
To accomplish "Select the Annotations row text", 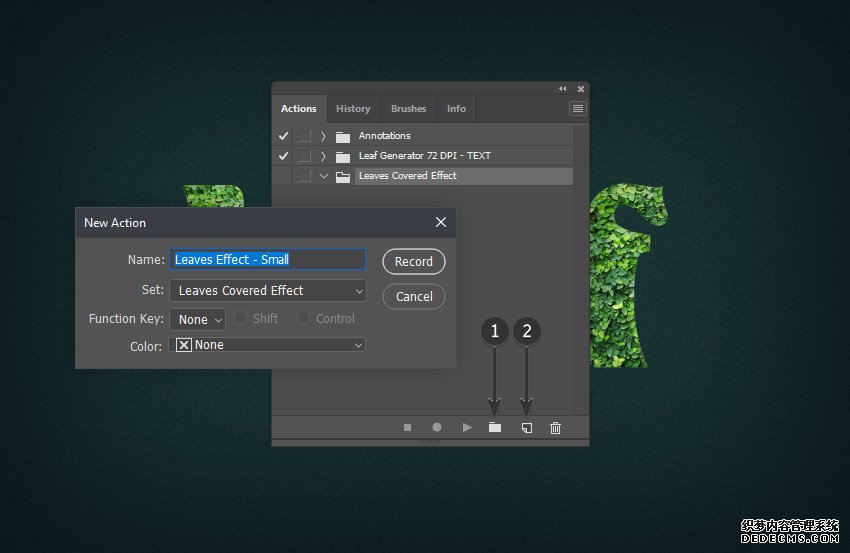I will pos(384,136).
